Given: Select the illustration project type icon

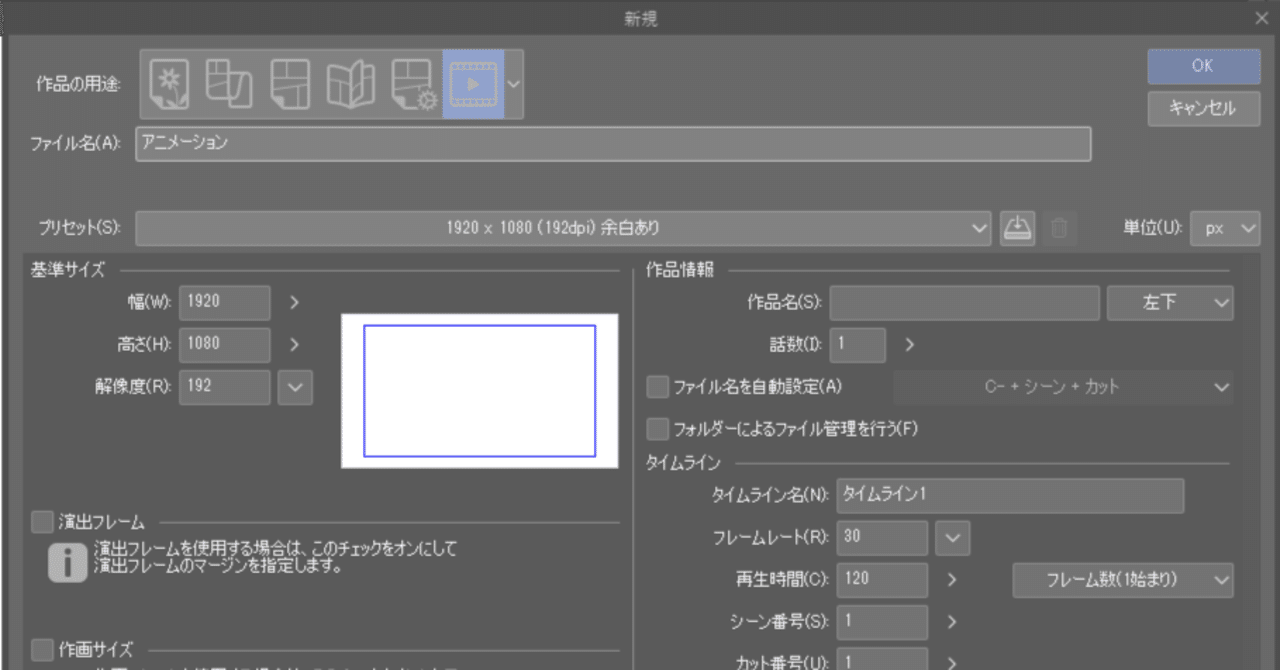Looking at the screenshot, I should (x=171, y=83).
